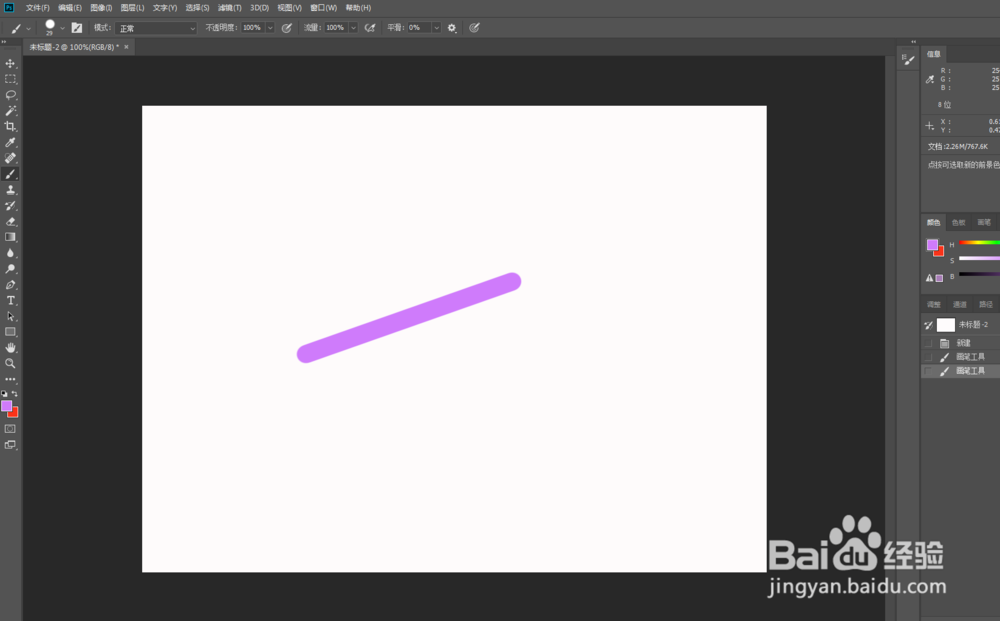Open the blend mode dropdown showing 正常
Viewport: 1000px width, 621px height.
point(155,27)
